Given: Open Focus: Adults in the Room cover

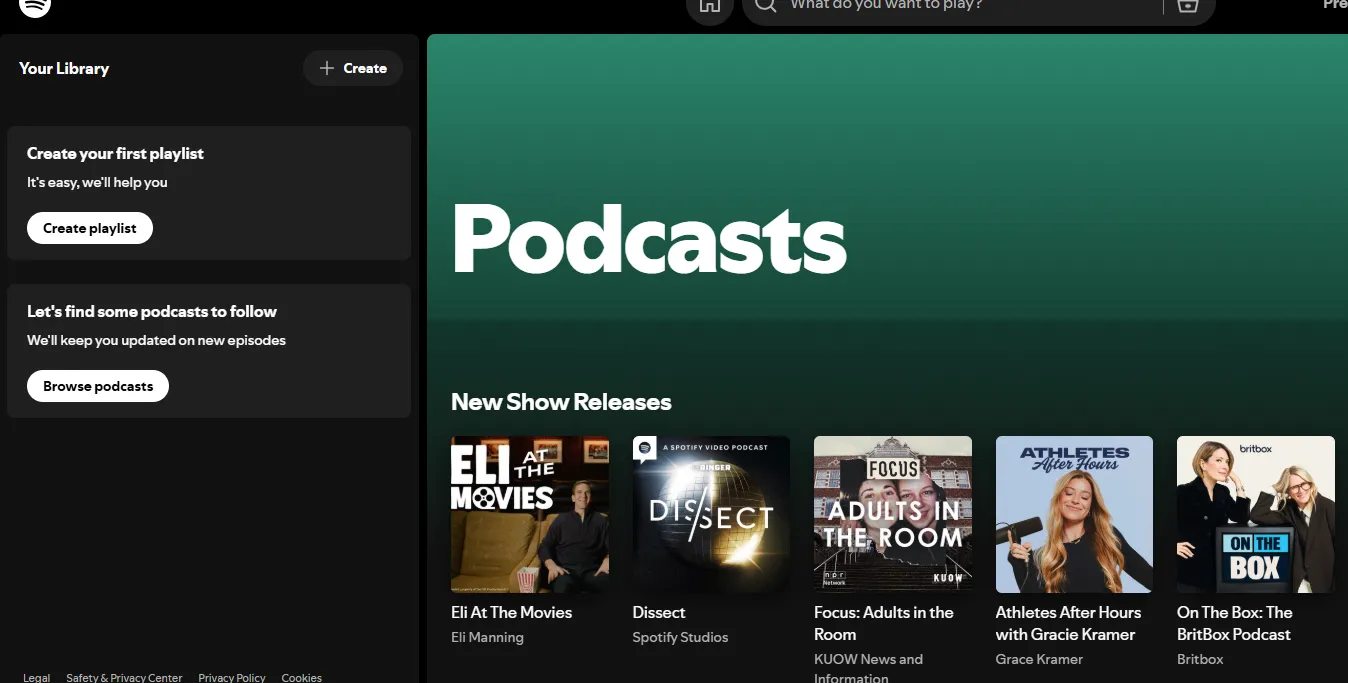Looking at the screenshot, I should [893, 514].
